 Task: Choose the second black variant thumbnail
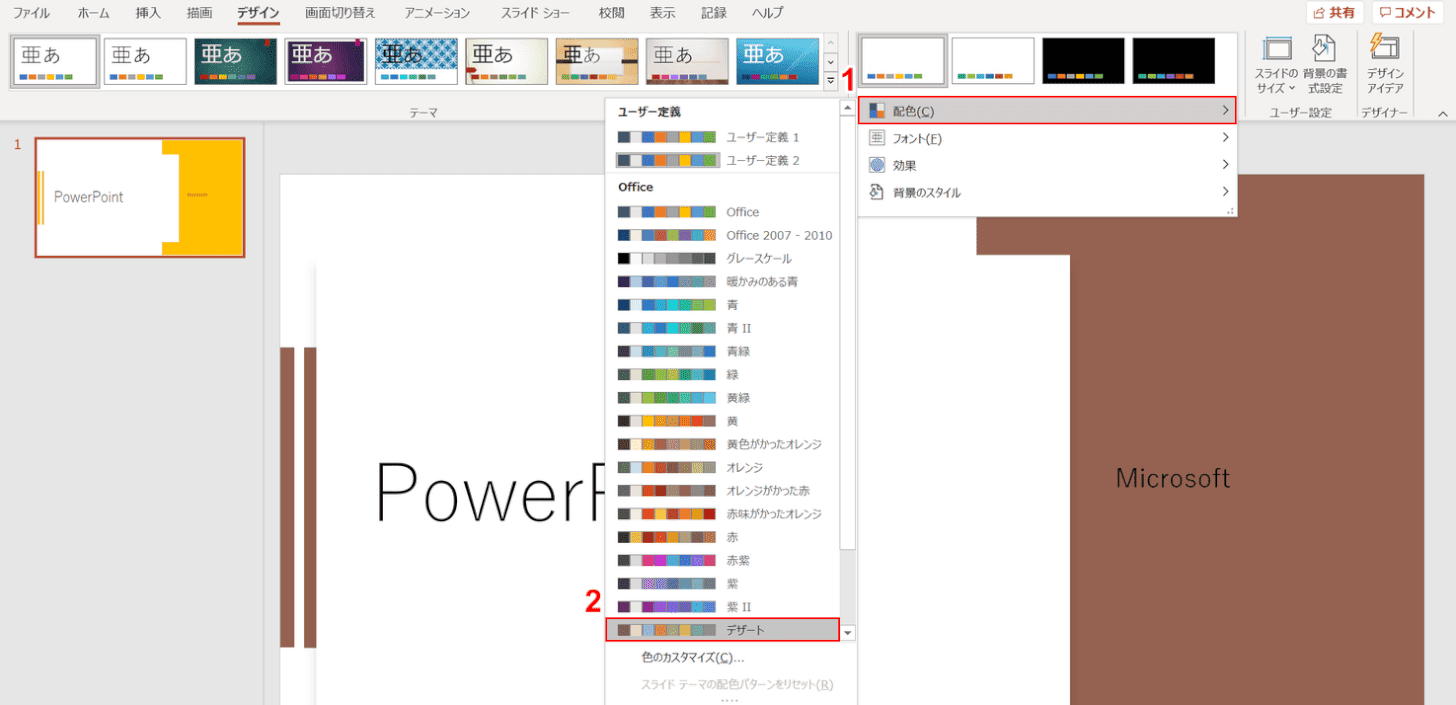[x=1174, y=61]
